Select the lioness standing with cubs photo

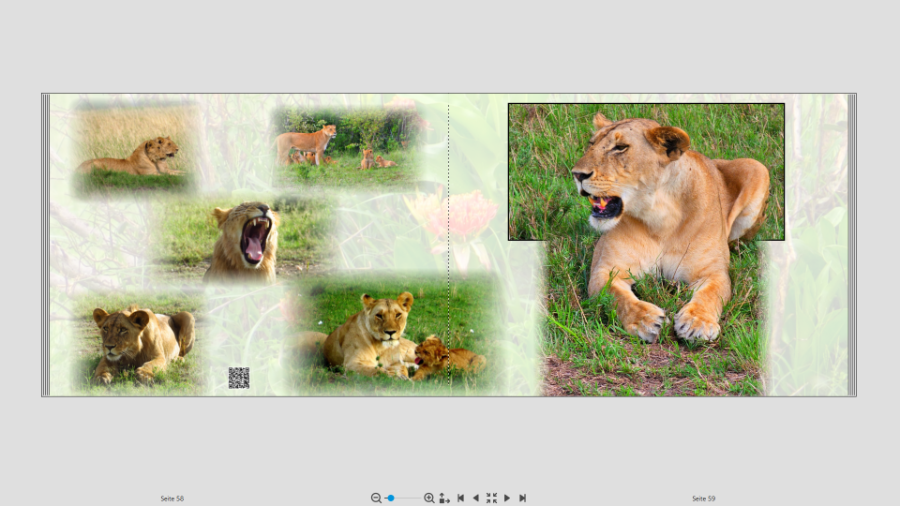point(349,147)
